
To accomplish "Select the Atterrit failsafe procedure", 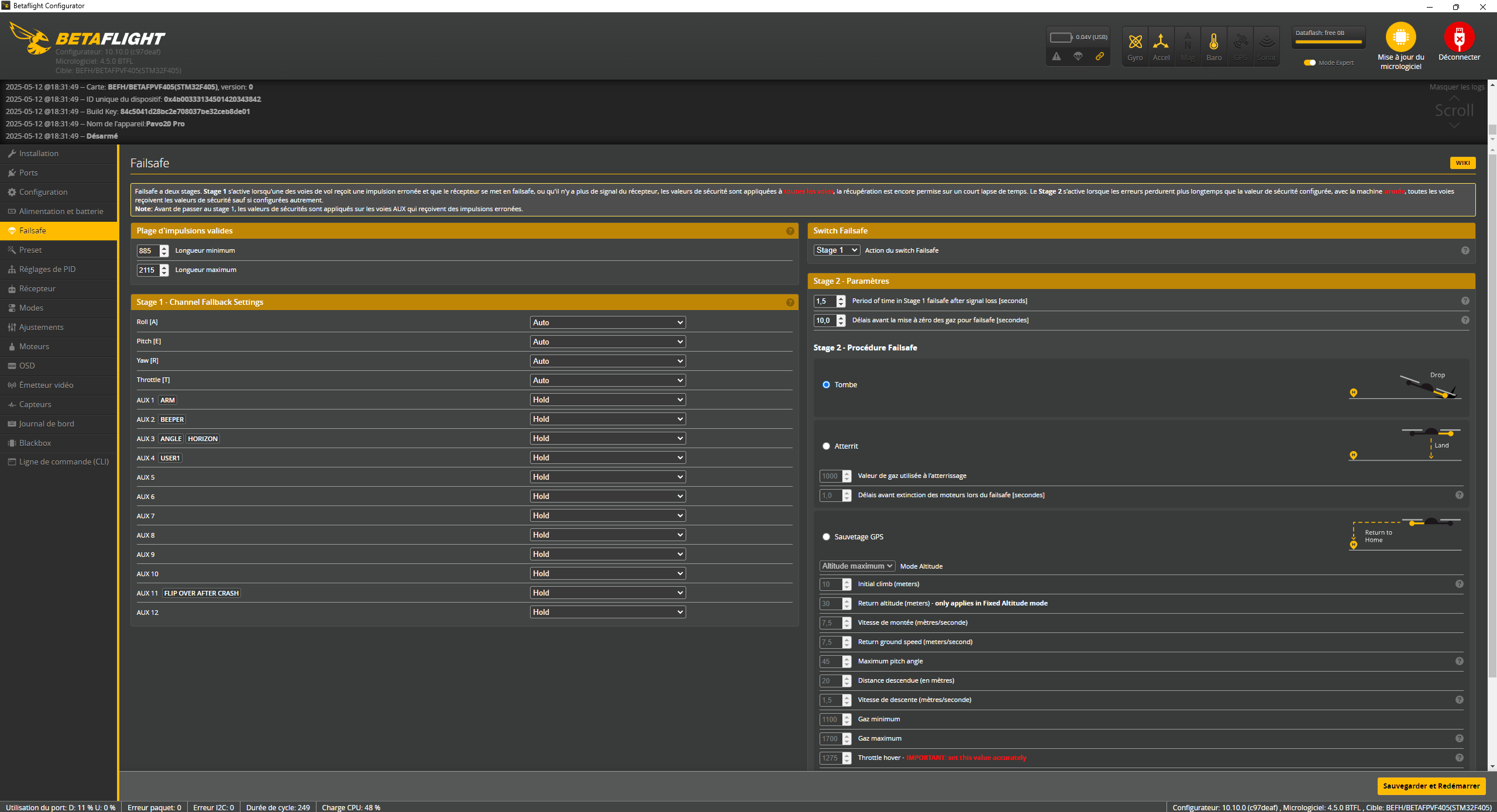I will 826,446.
